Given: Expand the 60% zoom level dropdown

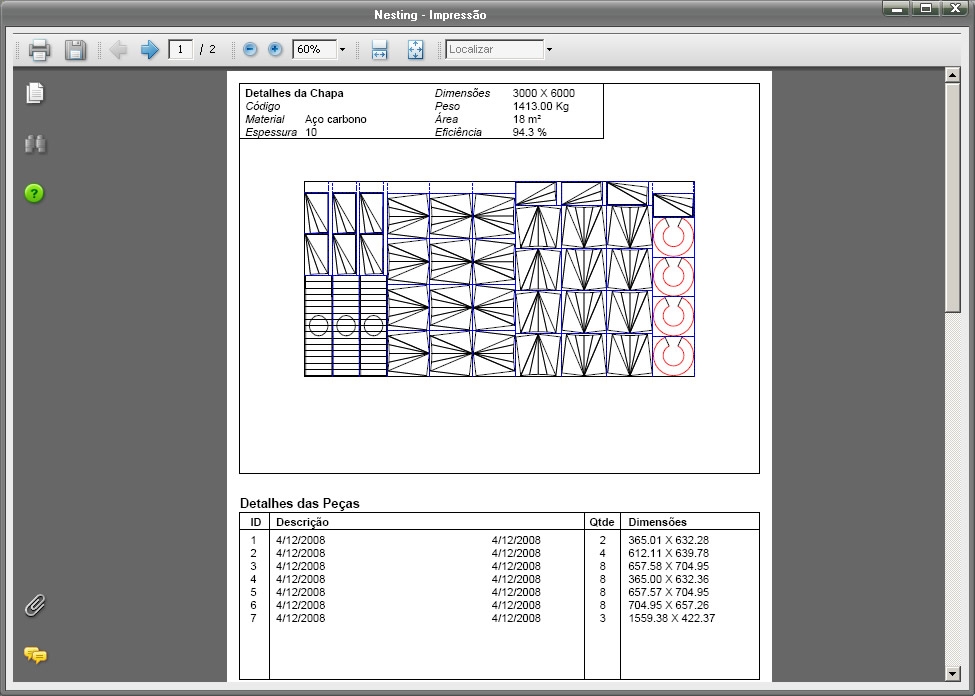Looking at the screenshot, I should pyautogui.click(x=342, y=49).
